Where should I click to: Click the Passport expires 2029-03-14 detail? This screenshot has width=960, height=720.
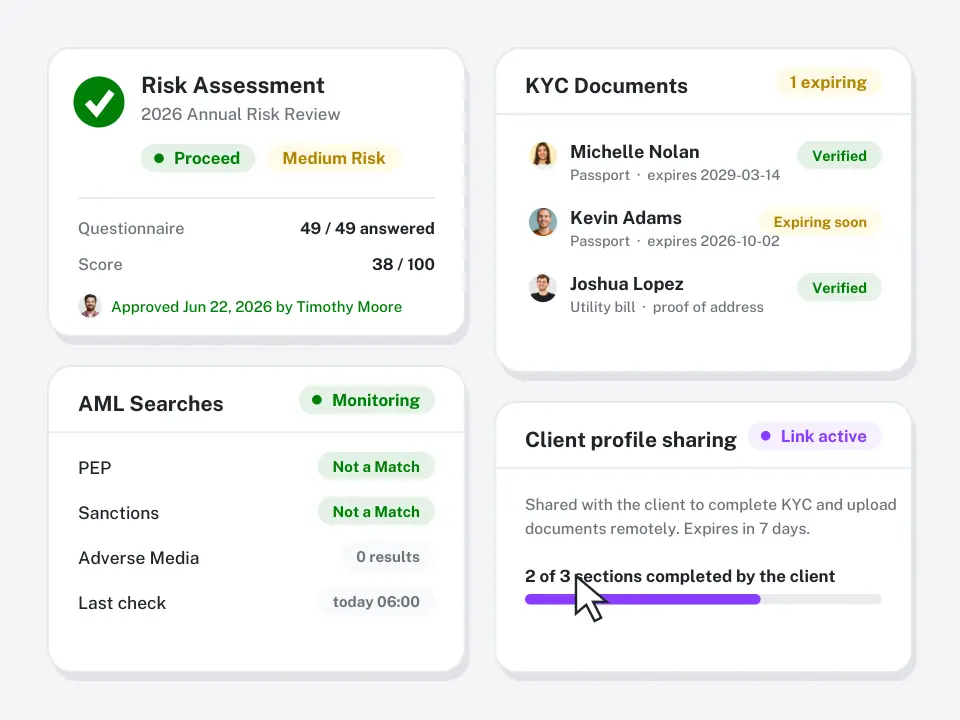[675, 175]
